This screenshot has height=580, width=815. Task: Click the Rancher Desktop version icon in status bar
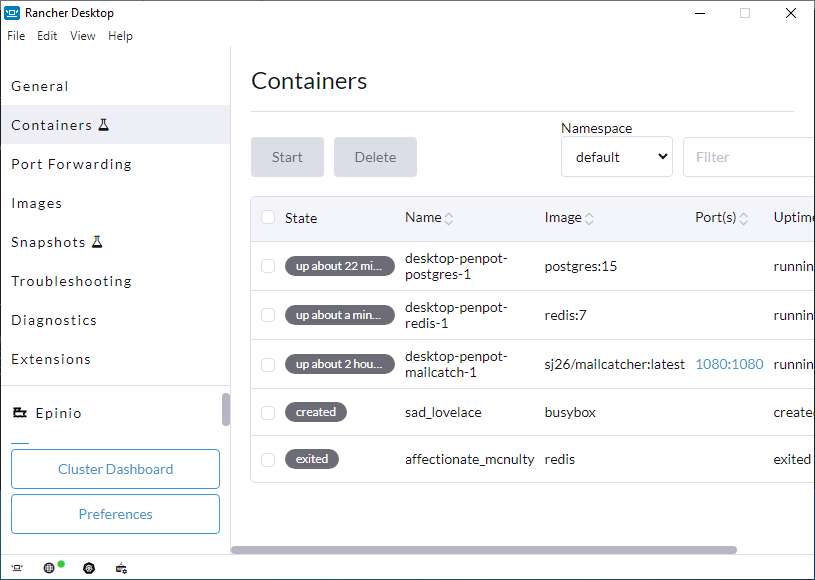click(x=17, y=568)
